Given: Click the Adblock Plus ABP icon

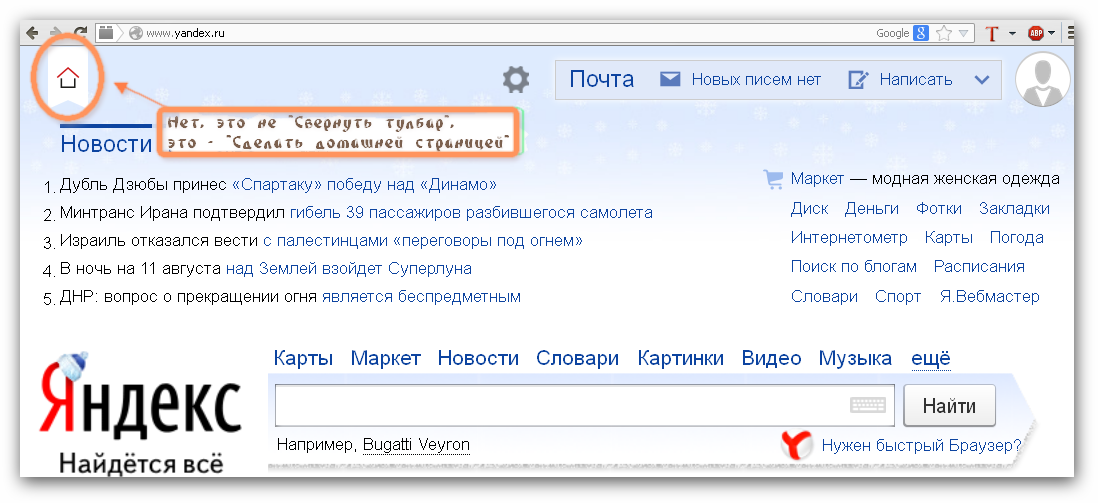Looking at the screenshot, I should pyautogui.click(x=1036, y=33).
